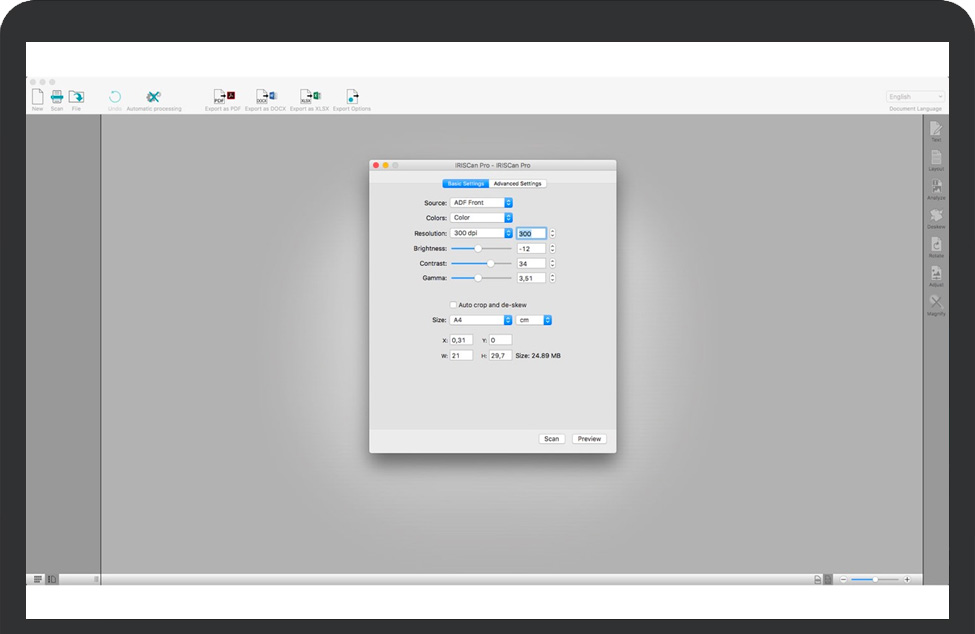
Task: Open the Colors dropdown
Action: click(481, 218)
